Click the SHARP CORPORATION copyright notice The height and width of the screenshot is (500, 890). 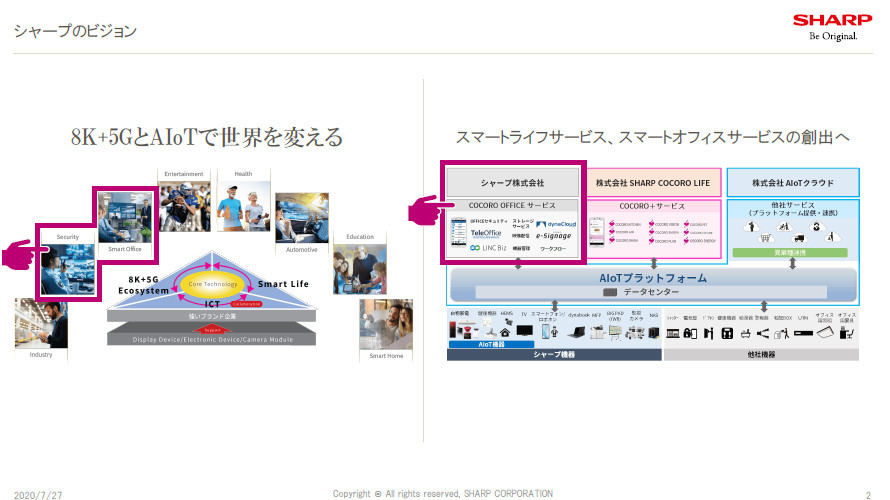(443, 494)
